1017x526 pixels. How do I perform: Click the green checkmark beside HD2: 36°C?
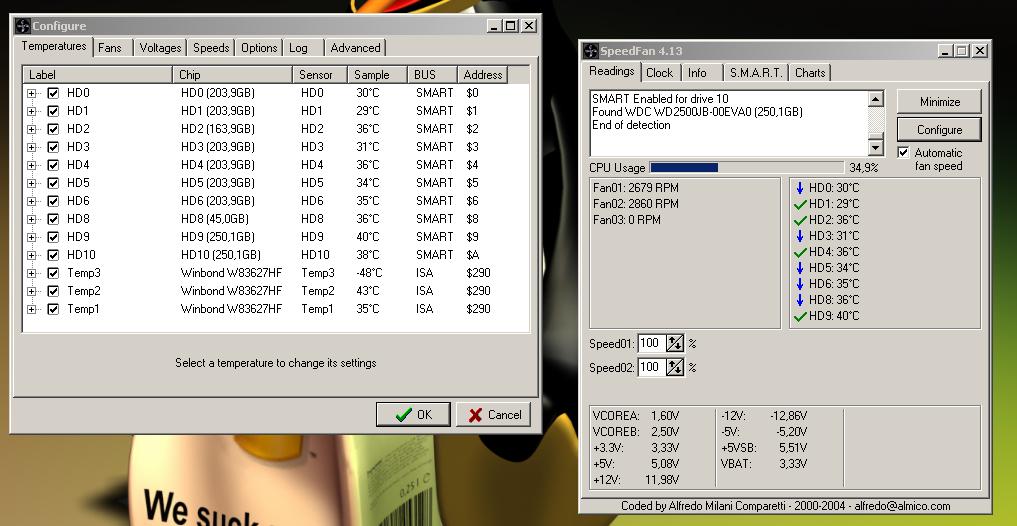coord(800,221)
